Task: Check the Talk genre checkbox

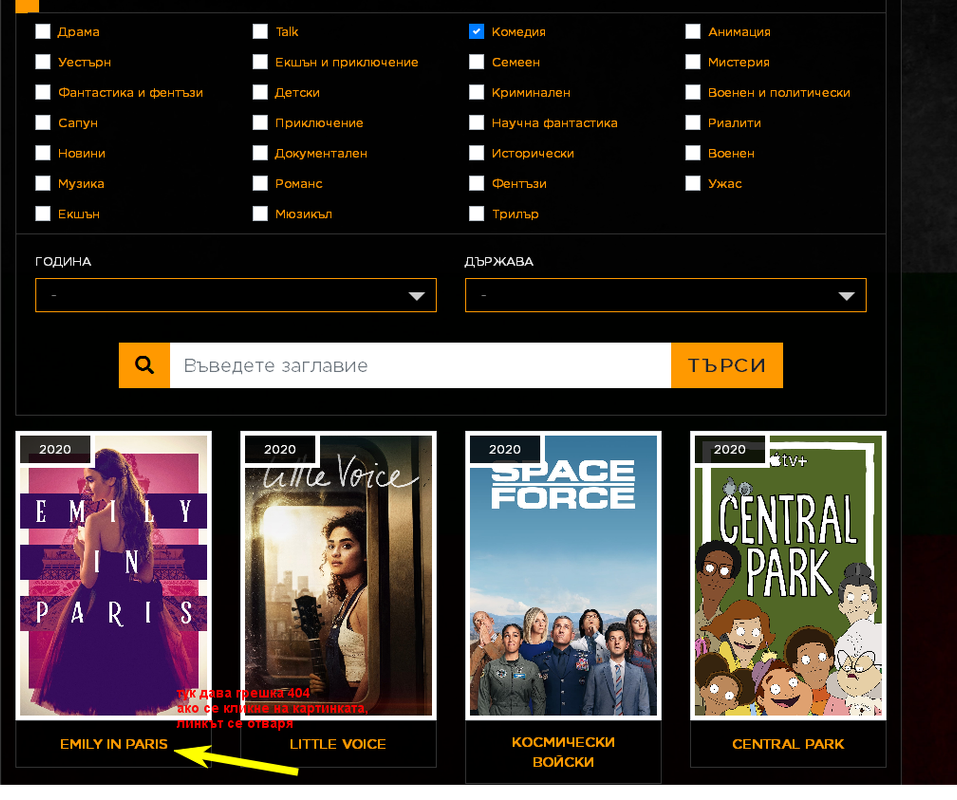Action: (x=260, y=31)
